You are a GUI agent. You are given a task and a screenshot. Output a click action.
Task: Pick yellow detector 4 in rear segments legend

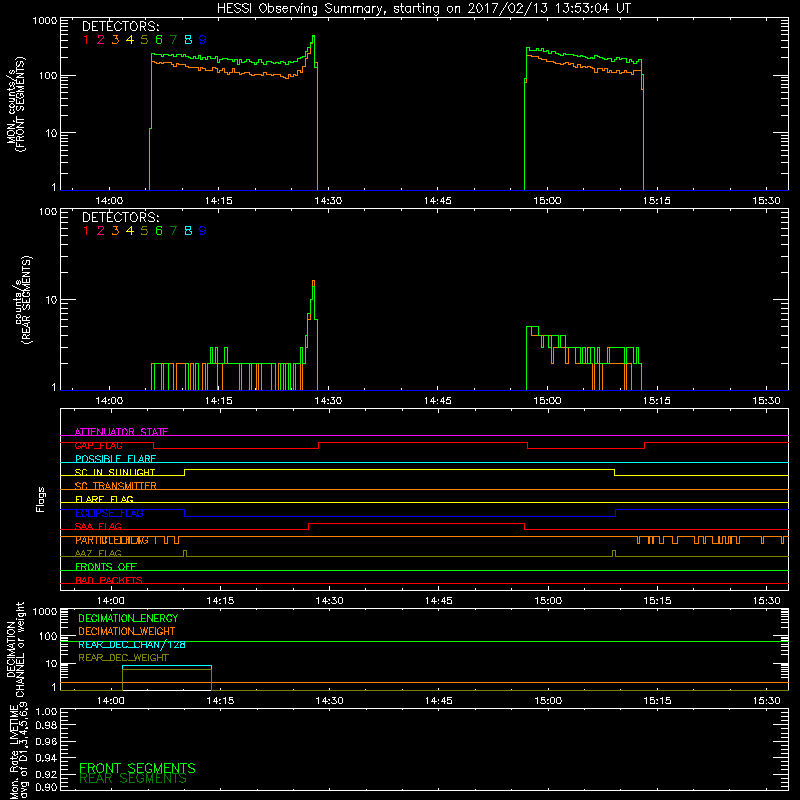(x=130, y=231)
